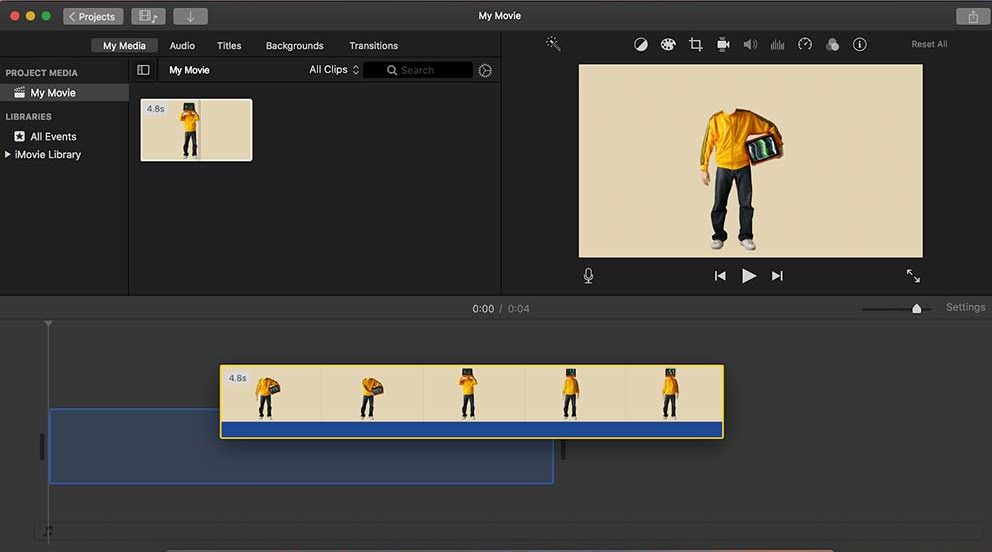992x552 pixels.
Task: Click the voiceover microphone icon
Action: click(588, 276)
